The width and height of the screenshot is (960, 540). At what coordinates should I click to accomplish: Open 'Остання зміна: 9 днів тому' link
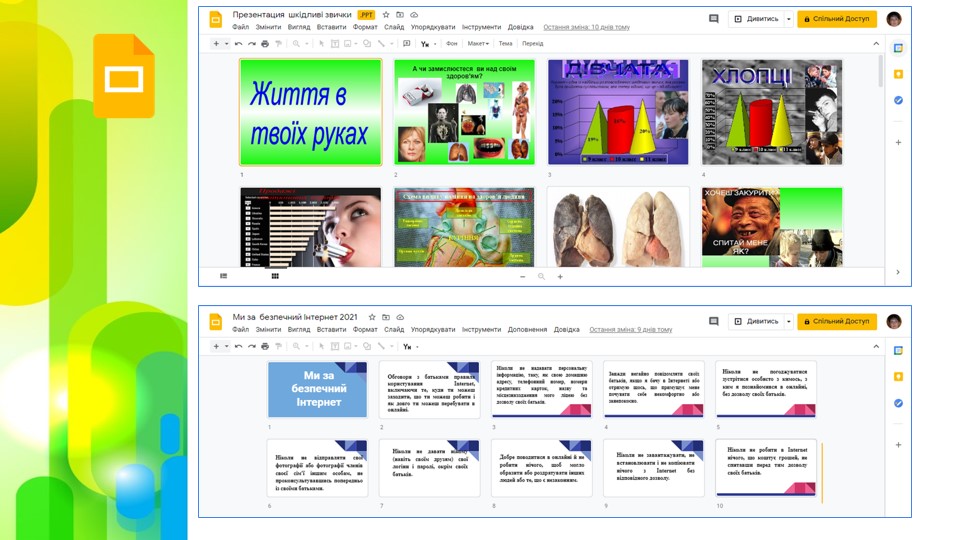click(631, 329)
